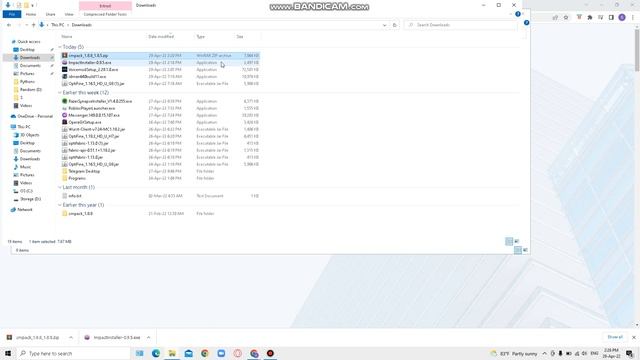The width and height of the screenshot is (640, 360).
Task: Open Microsoft Edge from taskbar
Action: click(156, 353)
